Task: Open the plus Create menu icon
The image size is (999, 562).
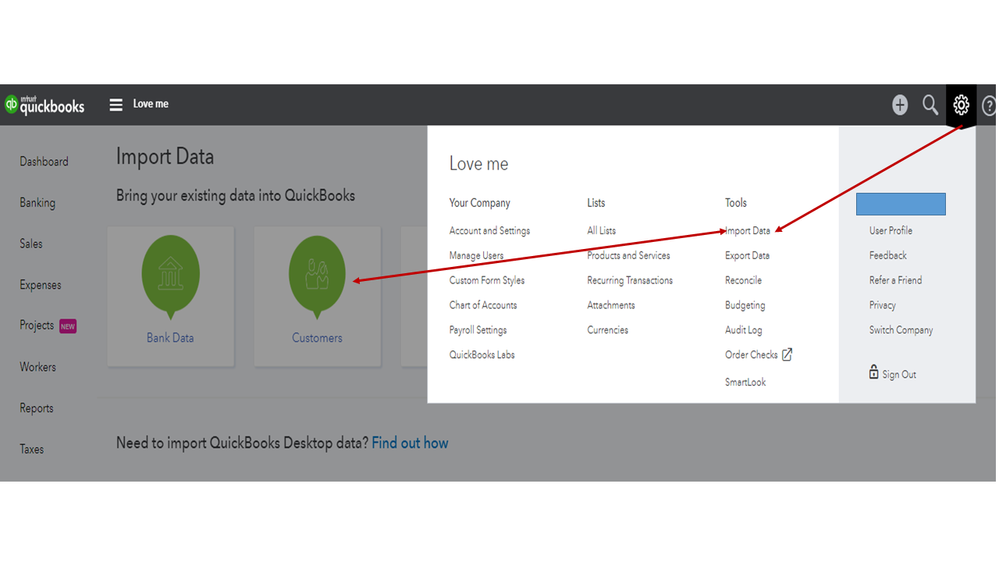Action: click(x=900, y=104)
